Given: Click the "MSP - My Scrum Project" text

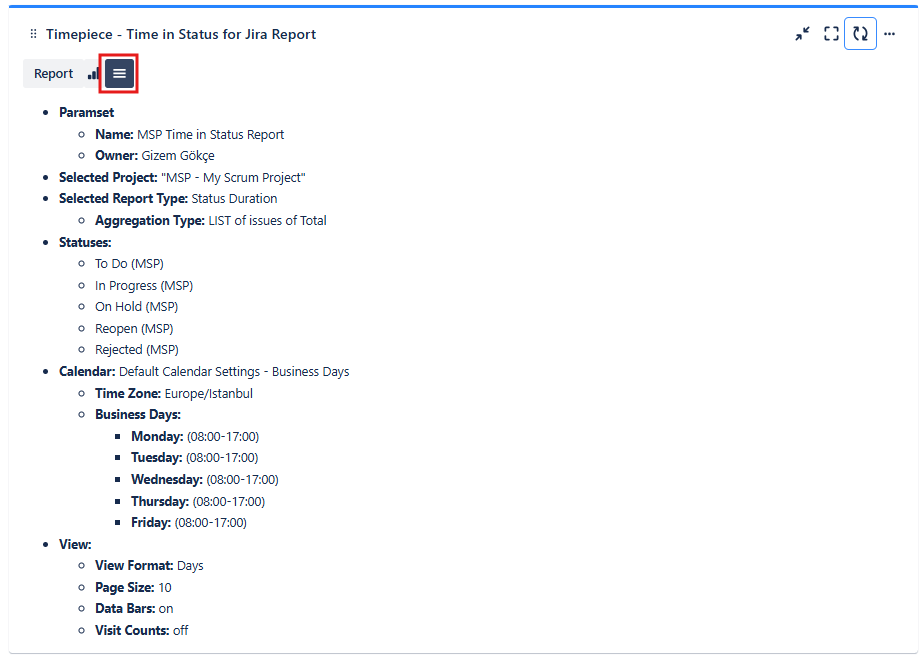Looking at the screenshot, I should click(x=233, y=177).
